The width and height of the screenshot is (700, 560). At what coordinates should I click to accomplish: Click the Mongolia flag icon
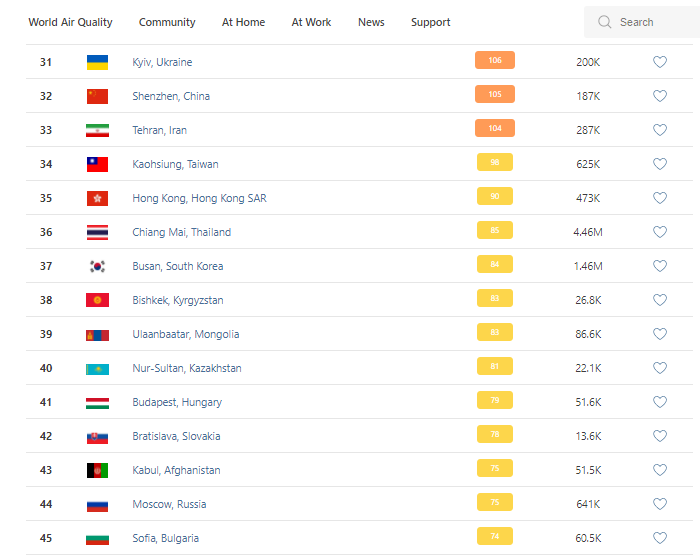click(x=97, y=334)
